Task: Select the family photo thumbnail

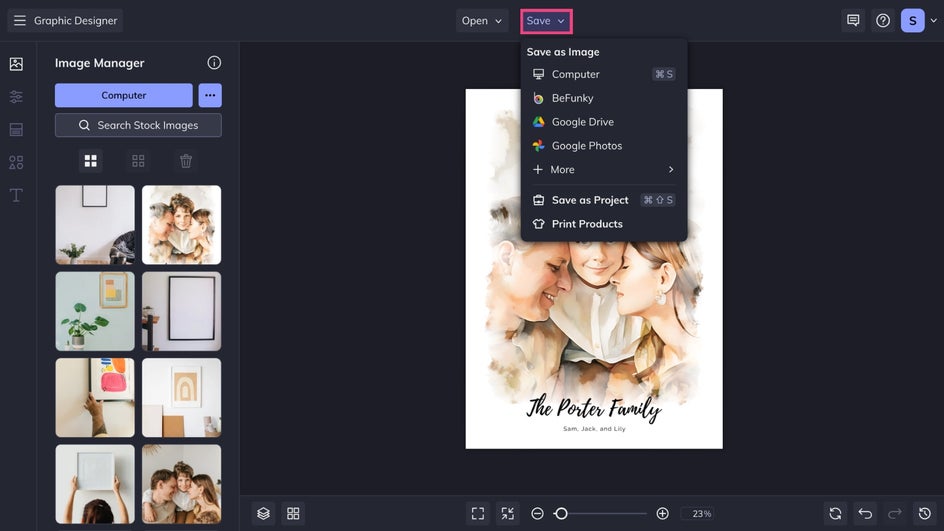Action: [x=181, y=484]
